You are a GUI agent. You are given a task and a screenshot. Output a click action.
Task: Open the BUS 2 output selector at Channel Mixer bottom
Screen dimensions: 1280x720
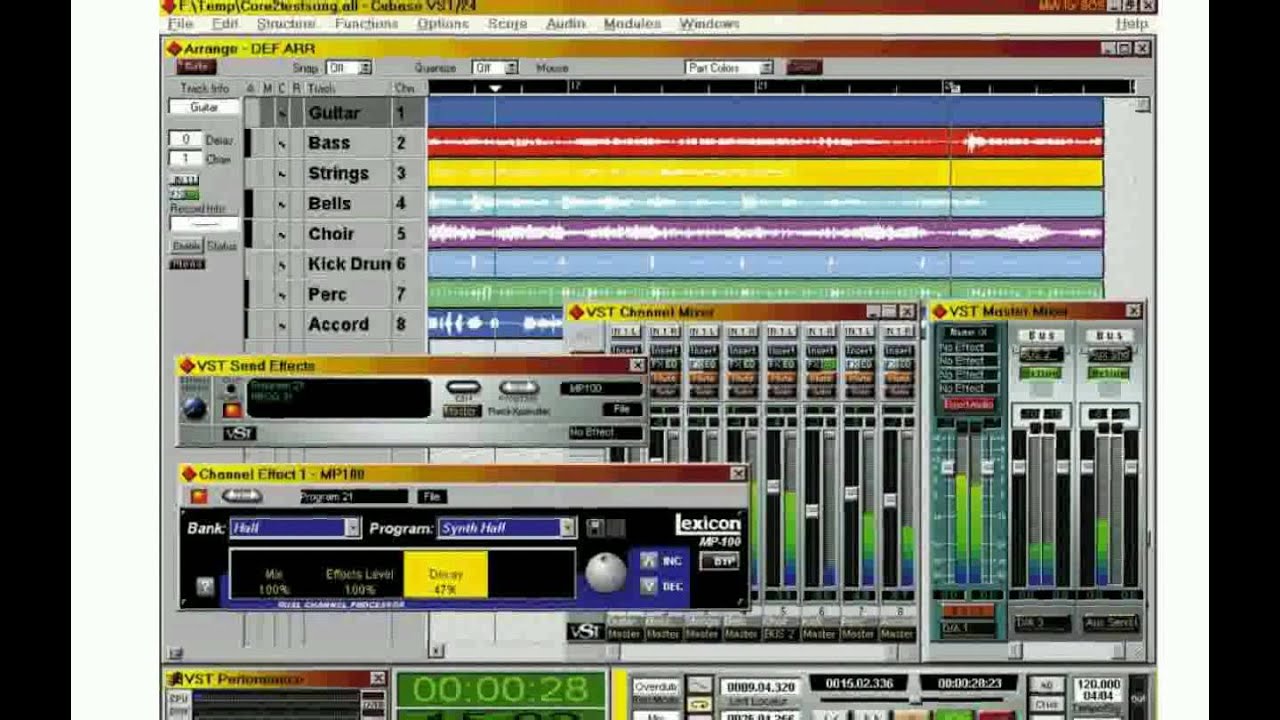click(780, 634)
